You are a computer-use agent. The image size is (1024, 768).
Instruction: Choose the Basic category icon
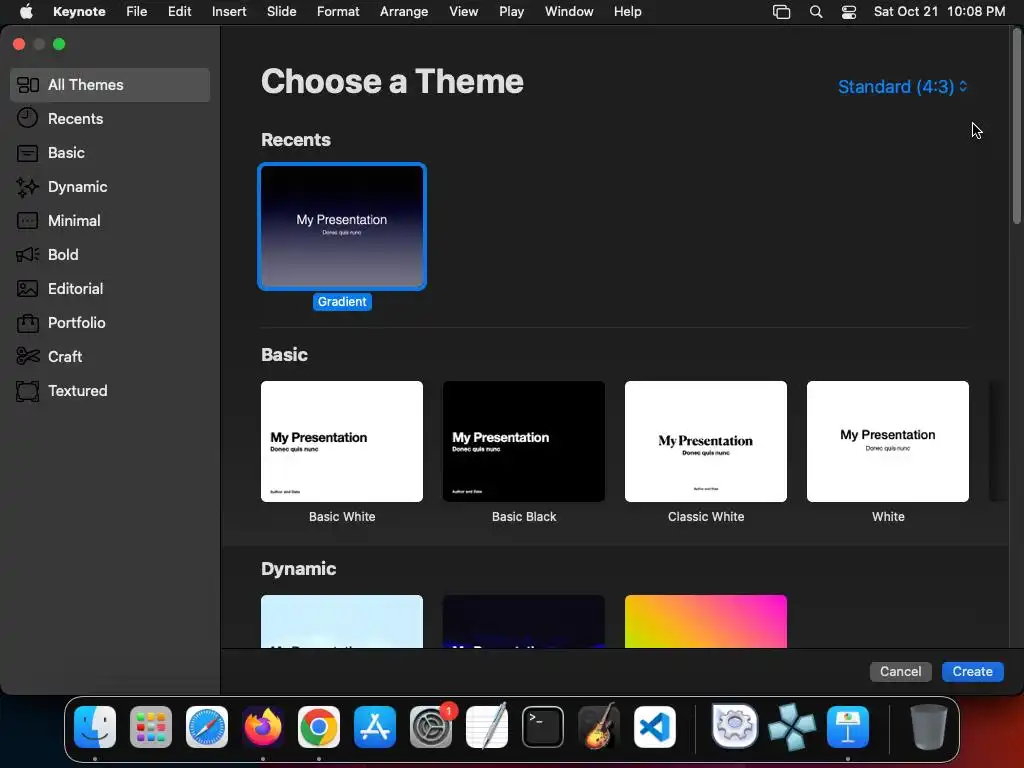point(27,153)
